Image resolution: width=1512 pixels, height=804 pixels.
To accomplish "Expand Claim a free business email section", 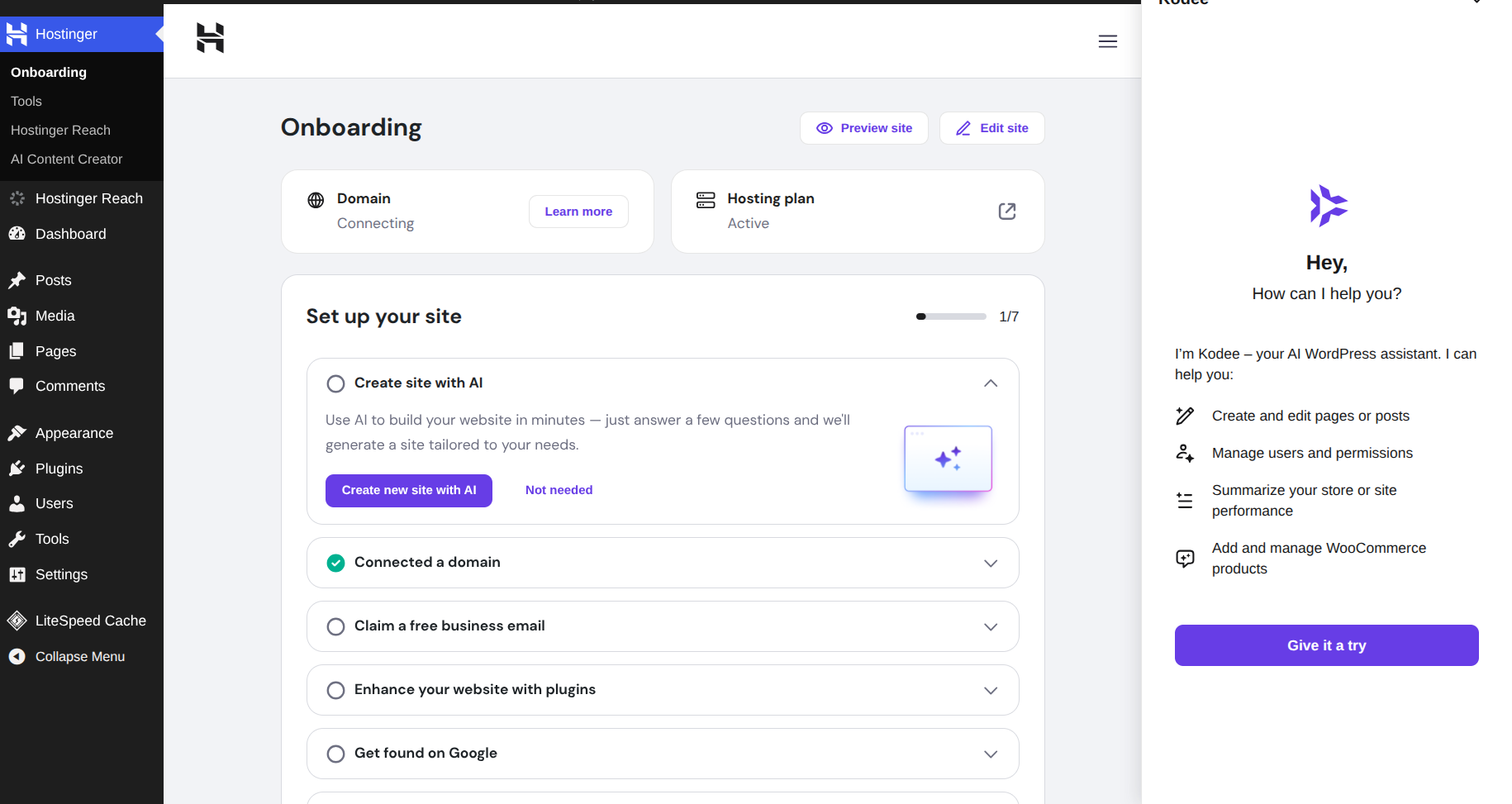I will (991, 626).
